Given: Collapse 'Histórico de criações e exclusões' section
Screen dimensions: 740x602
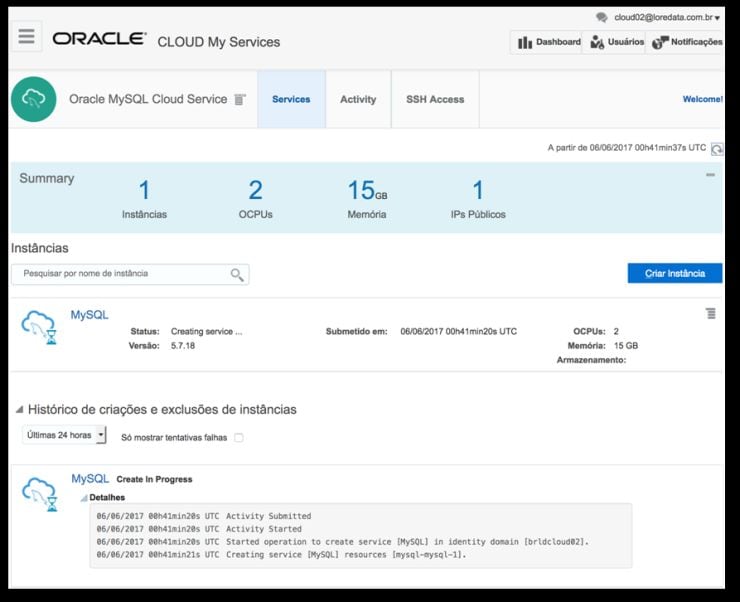Looking at the screenshot, I should click(x=19, y=410).
